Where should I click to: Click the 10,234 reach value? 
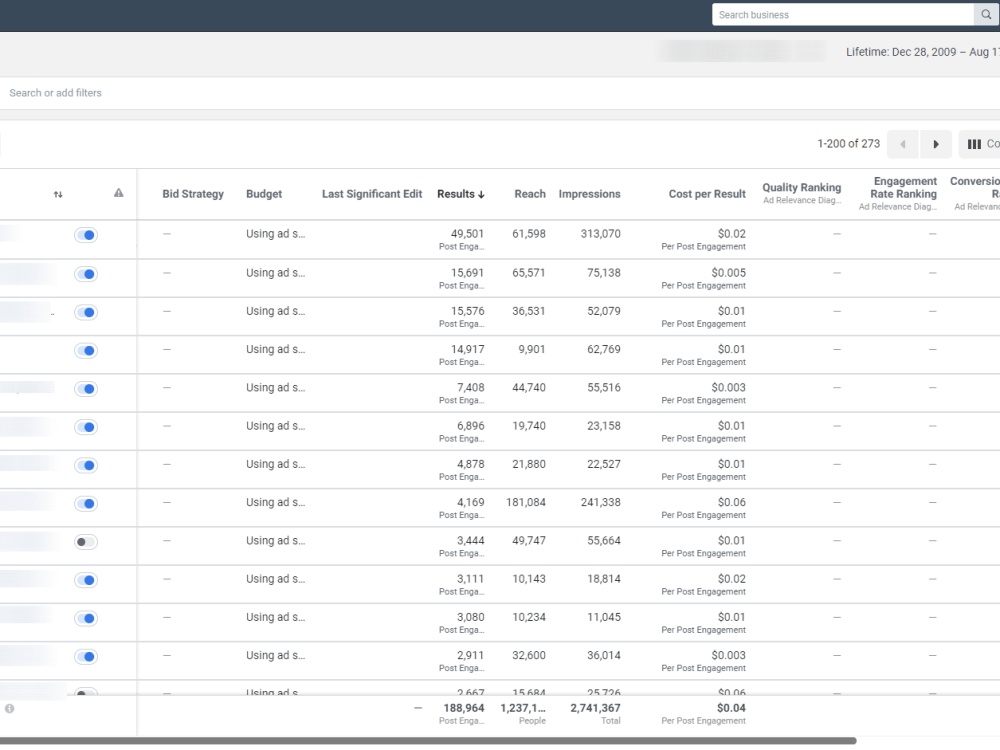529,617
